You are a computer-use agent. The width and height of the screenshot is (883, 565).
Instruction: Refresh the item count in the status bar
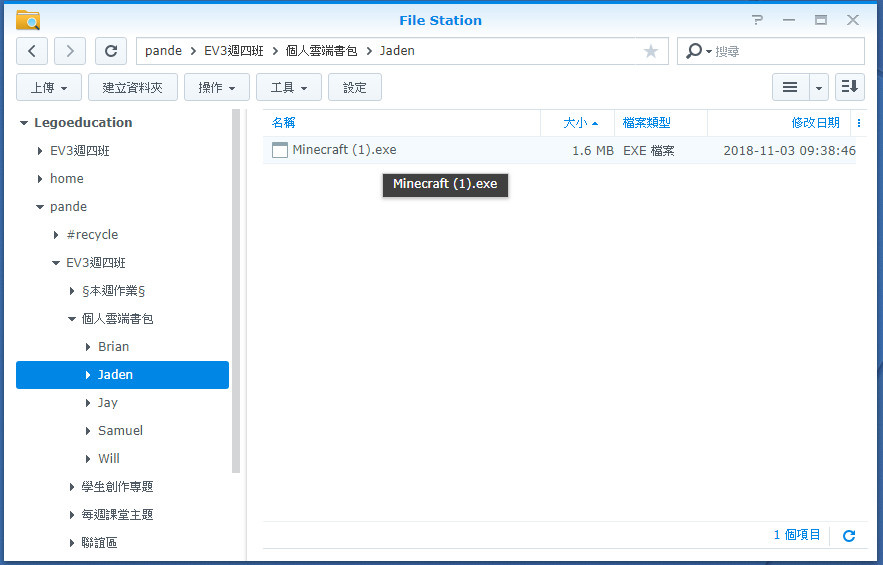point(849,536)
